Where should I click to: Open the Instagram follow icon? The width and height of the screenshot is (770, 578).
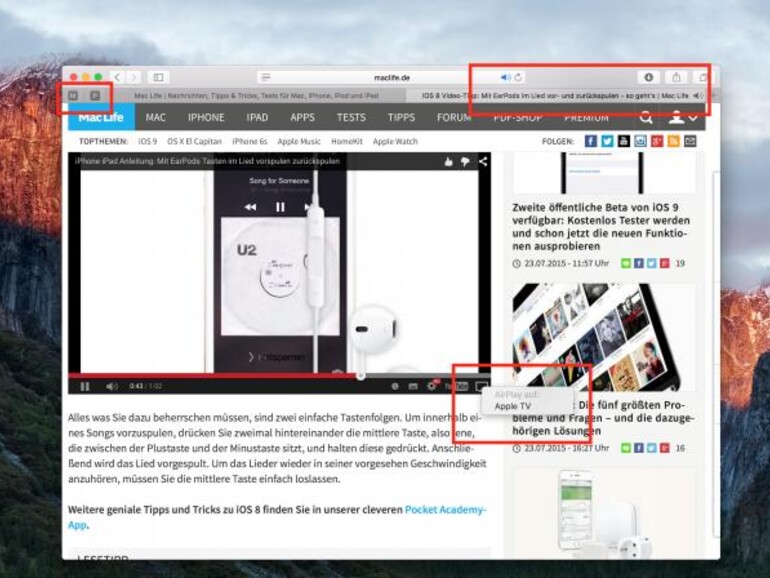[x=640, y=141]
